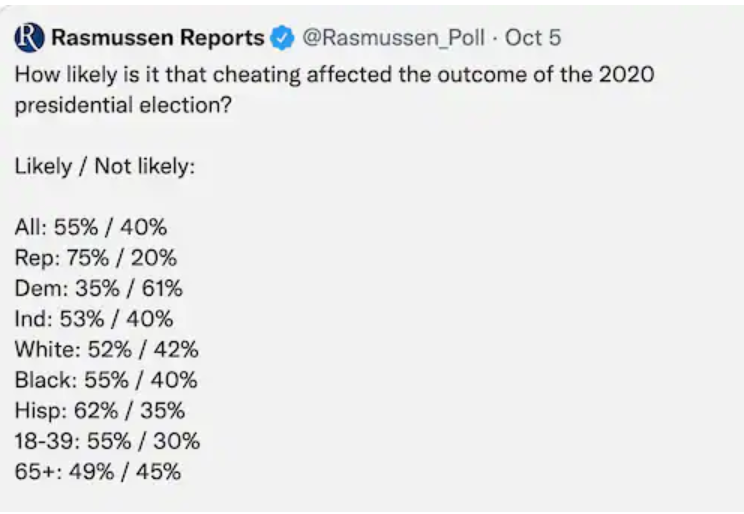
Task: Click the "presidential election?" text line
Action: [123, 106]
